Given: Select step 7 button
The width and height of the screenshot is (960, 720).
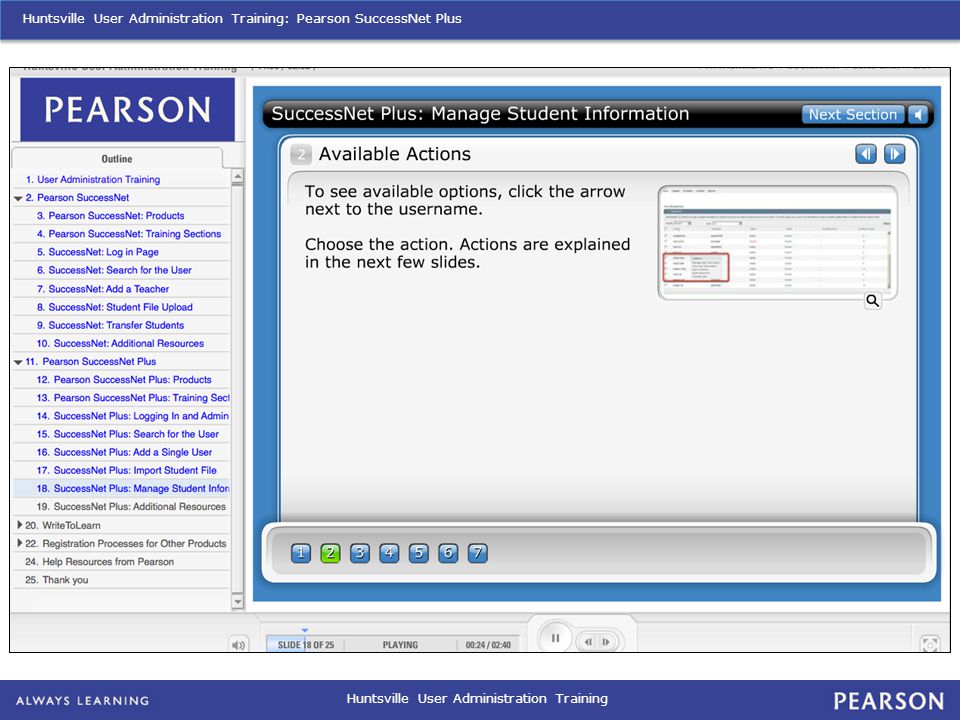Looking at the screenshot, I should click(x=478, y=553).
